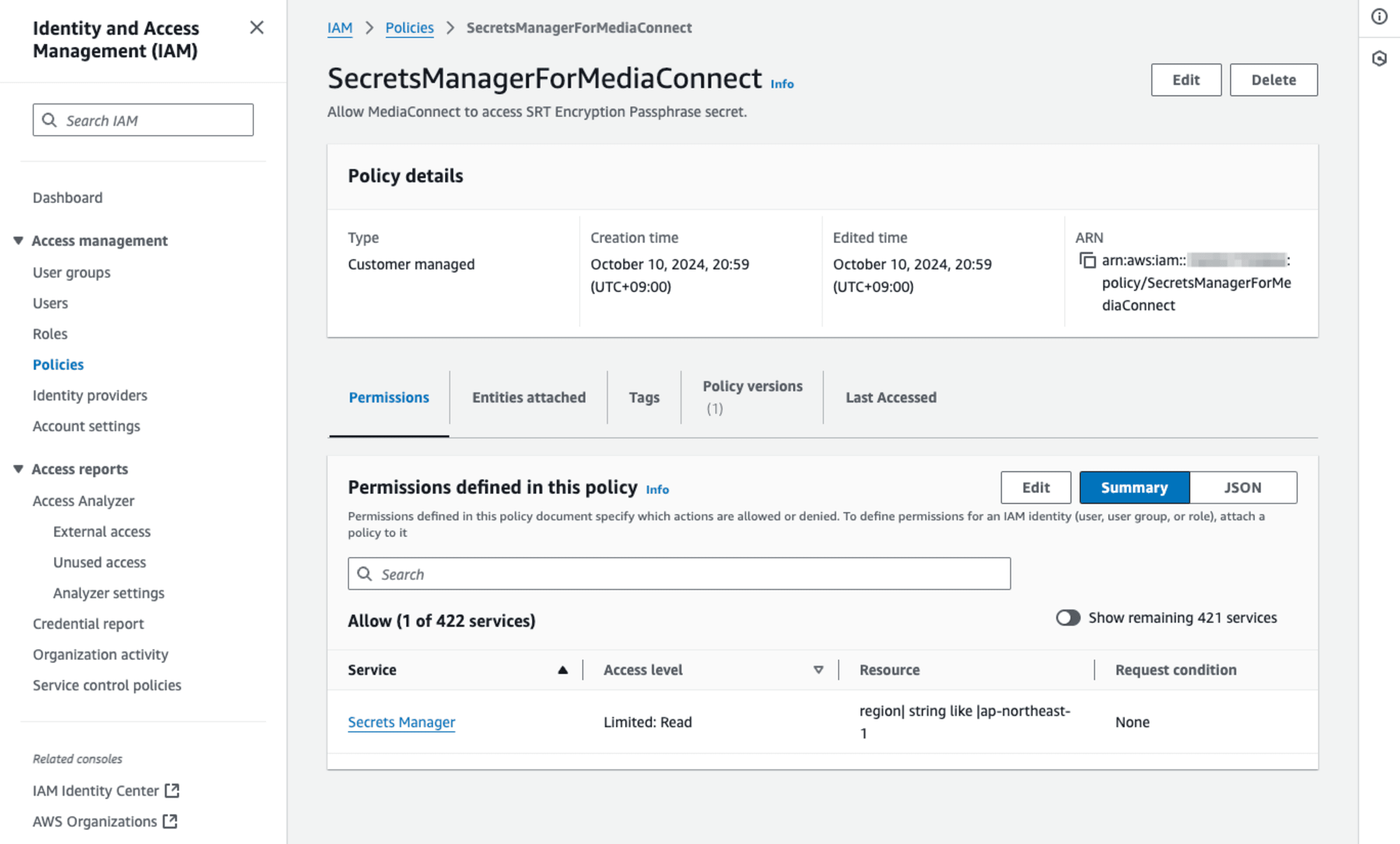Open Credential report in sidebar
The height and width of the screenshot is (844, 1400).
point(88,623)
